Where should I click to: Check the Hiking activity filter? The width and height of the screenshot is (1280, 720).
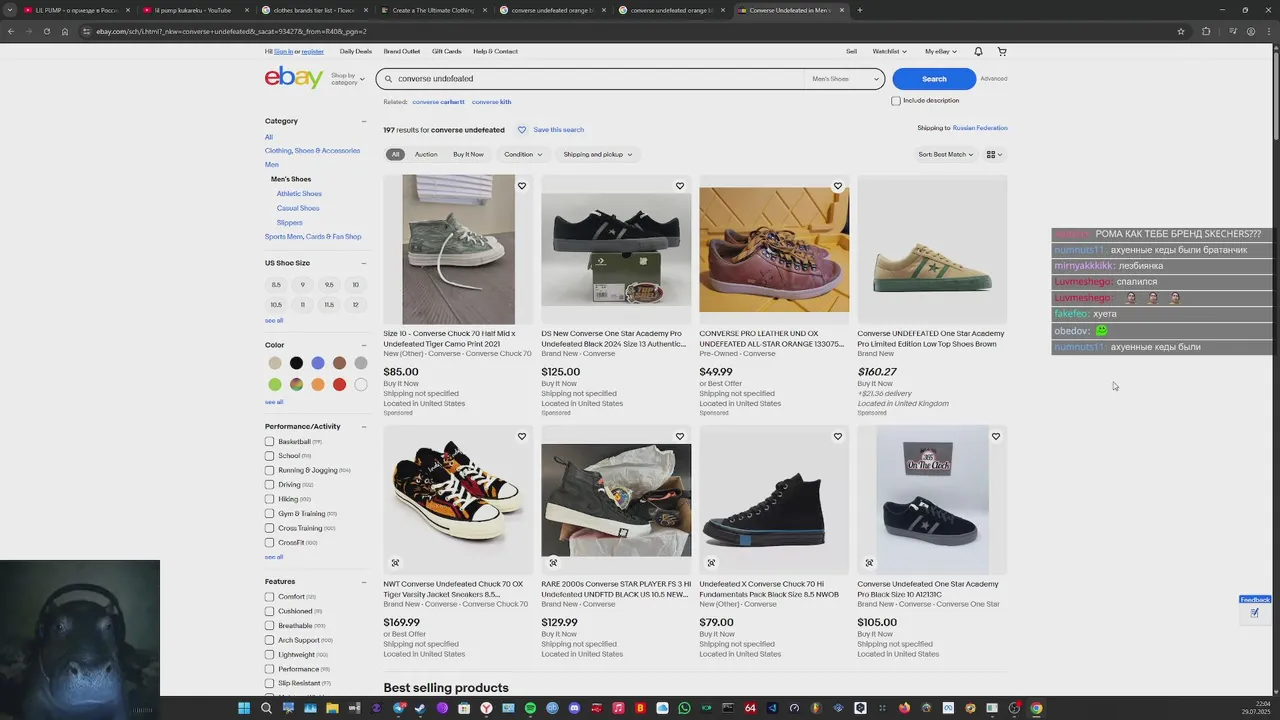pyautogui.click(x=269, y=499)
